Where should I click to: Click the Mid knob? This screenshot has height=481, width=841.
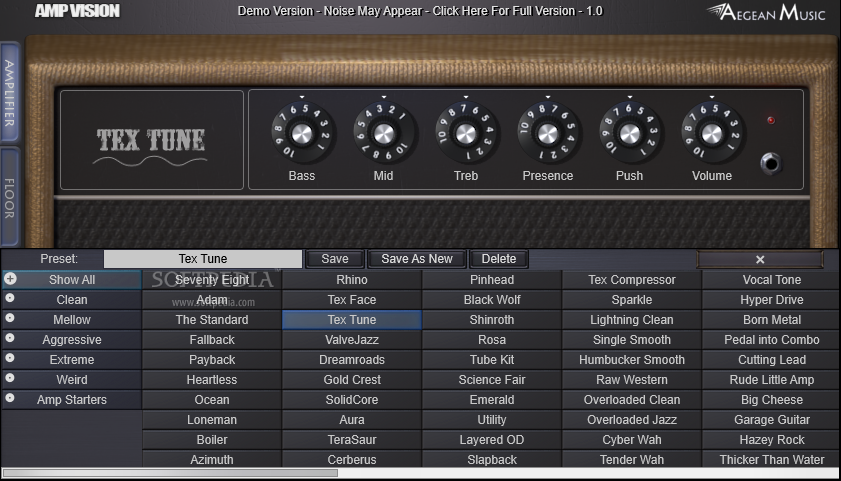click(383, 134)
